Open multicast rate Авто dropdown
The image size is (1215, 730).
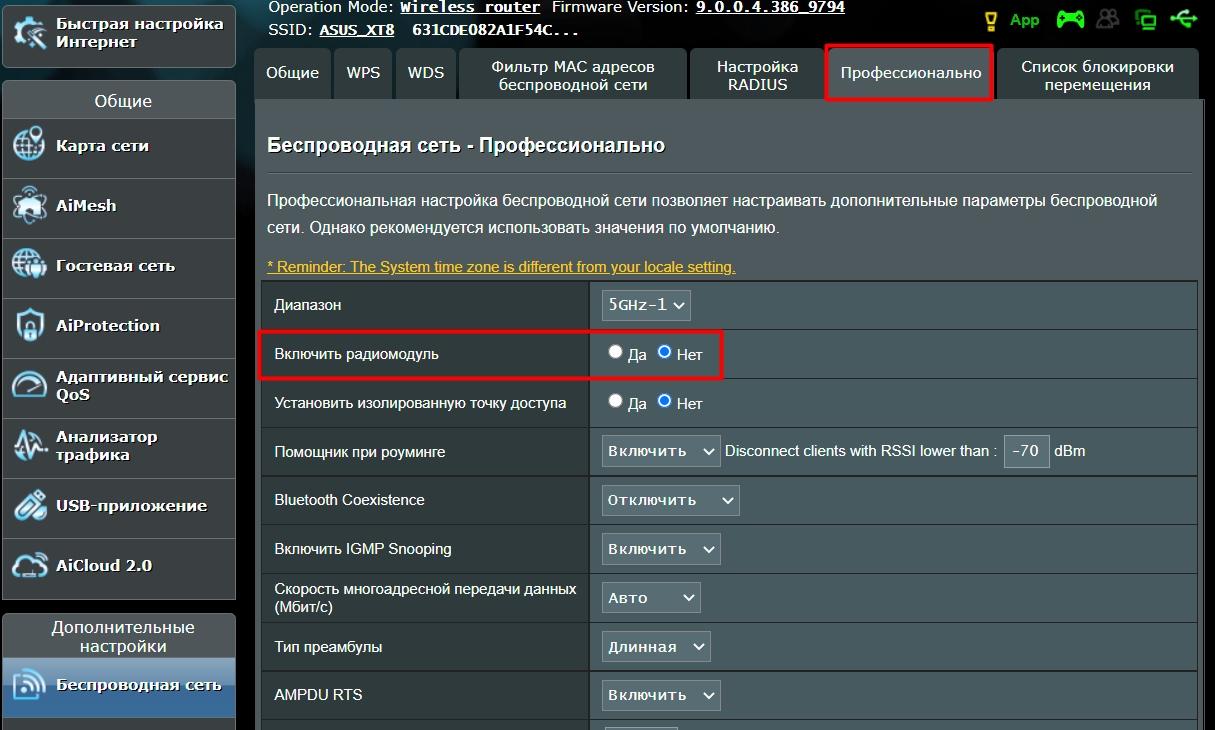(651, 598)
